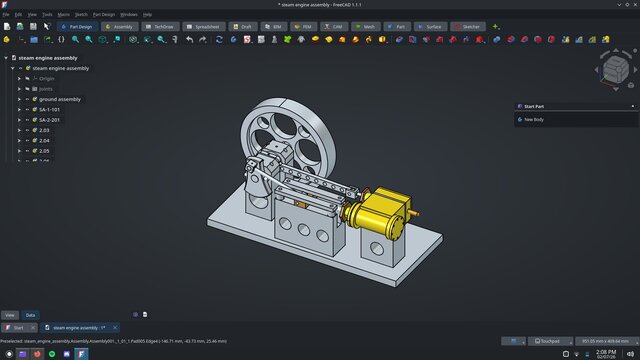
Task: Expand the Joints tree node
Action: (x=19, y=89)
